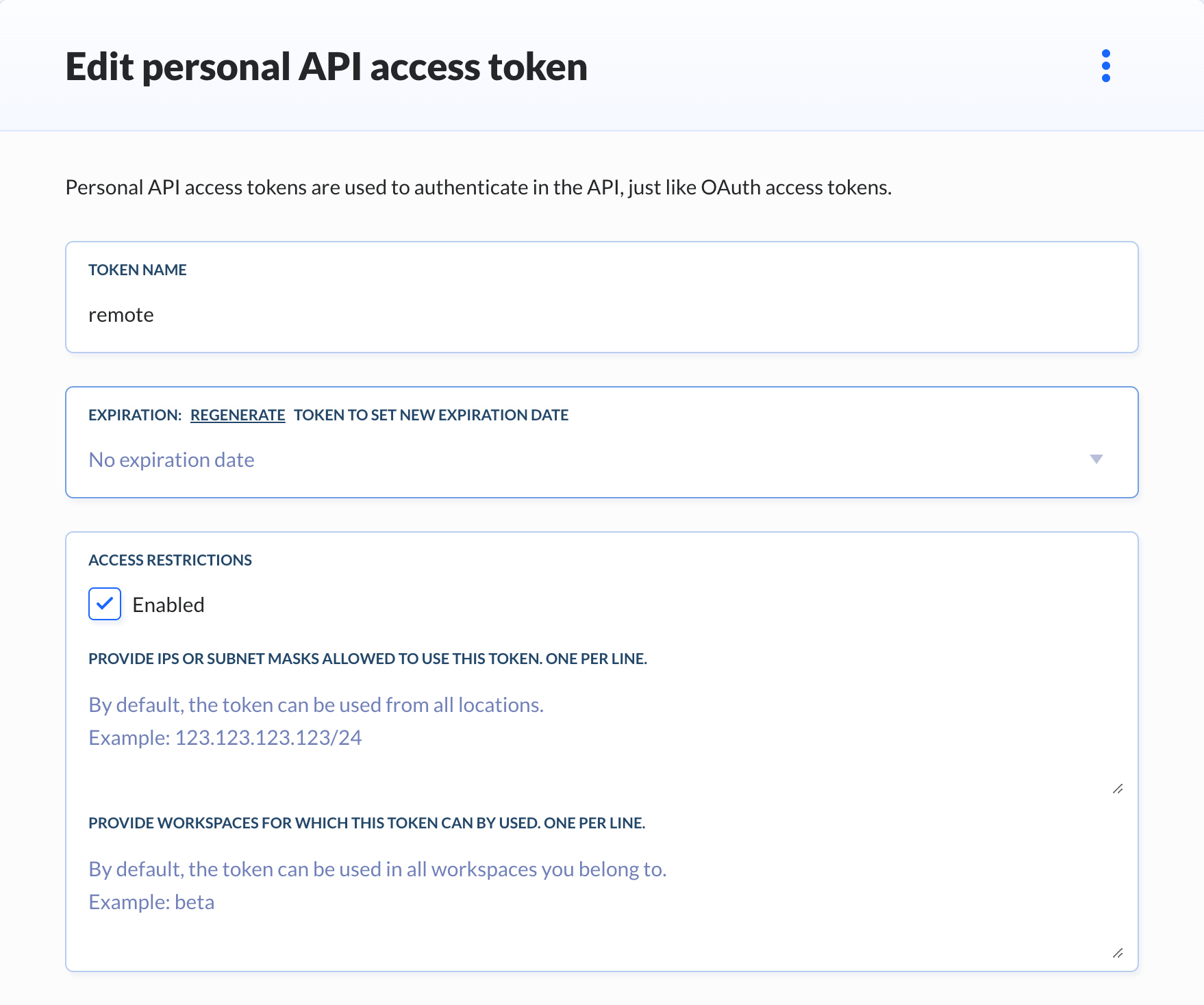This screenshot has height=1005, width=1204.
Task: Uncheck the Enabled access restrictions checkbox
Action: click(105, 604)
